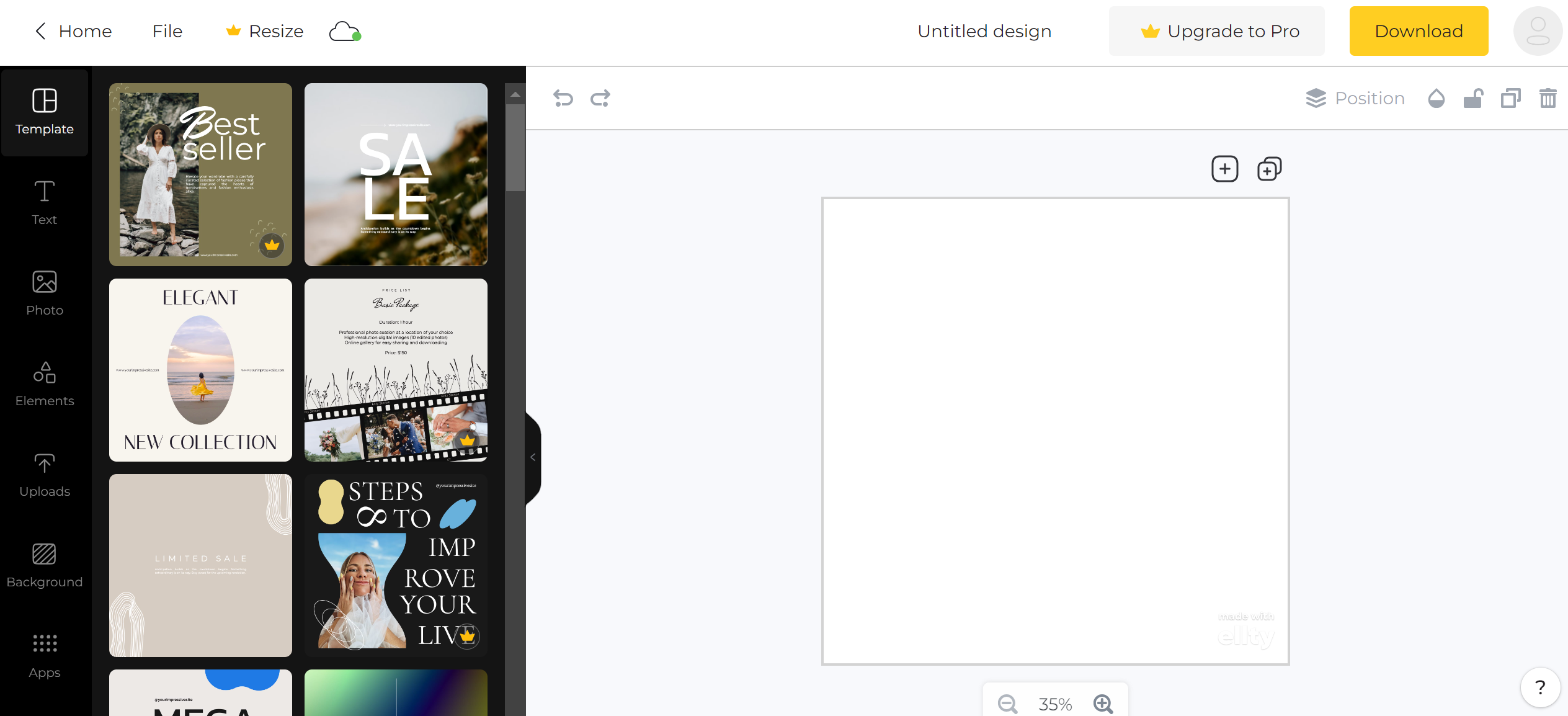
Task: Add a new blank page icon
Action: click(1224, 169)
